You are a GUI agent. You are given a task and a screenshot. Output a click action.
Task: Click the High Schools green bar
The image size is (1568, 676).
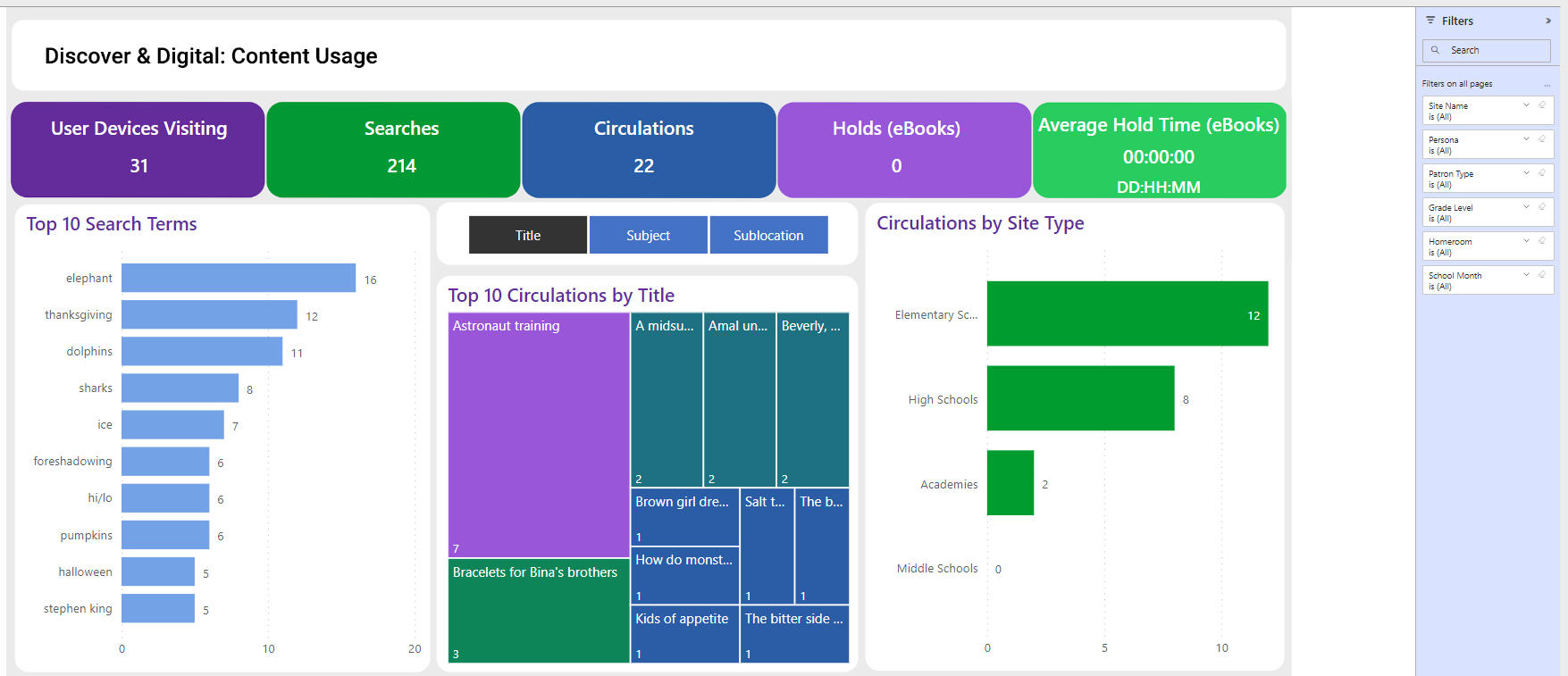(x=1080, y=398)
